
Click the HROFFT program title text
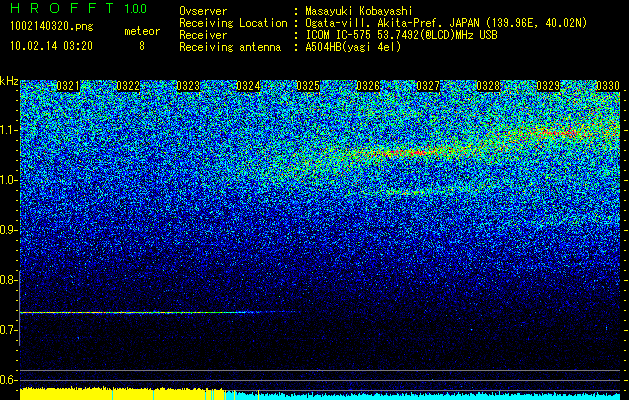pos(62,8)
